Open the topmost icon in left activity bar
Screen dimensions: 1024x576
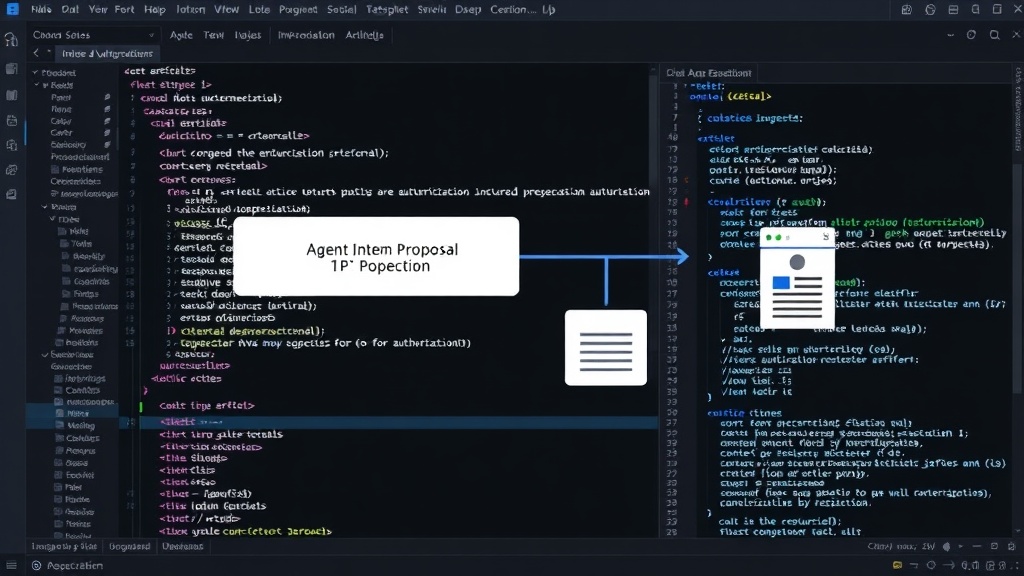tap(11, 40)
